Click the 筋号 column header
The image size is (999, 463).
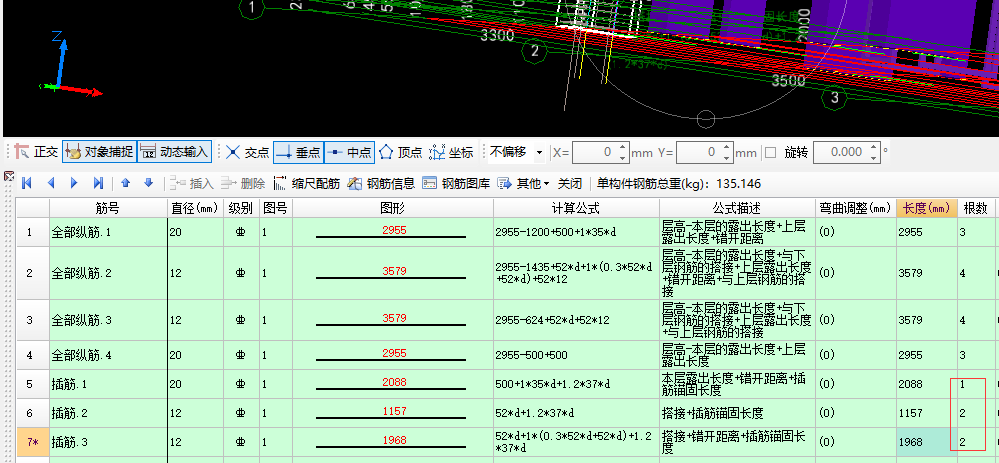[108, 208]
